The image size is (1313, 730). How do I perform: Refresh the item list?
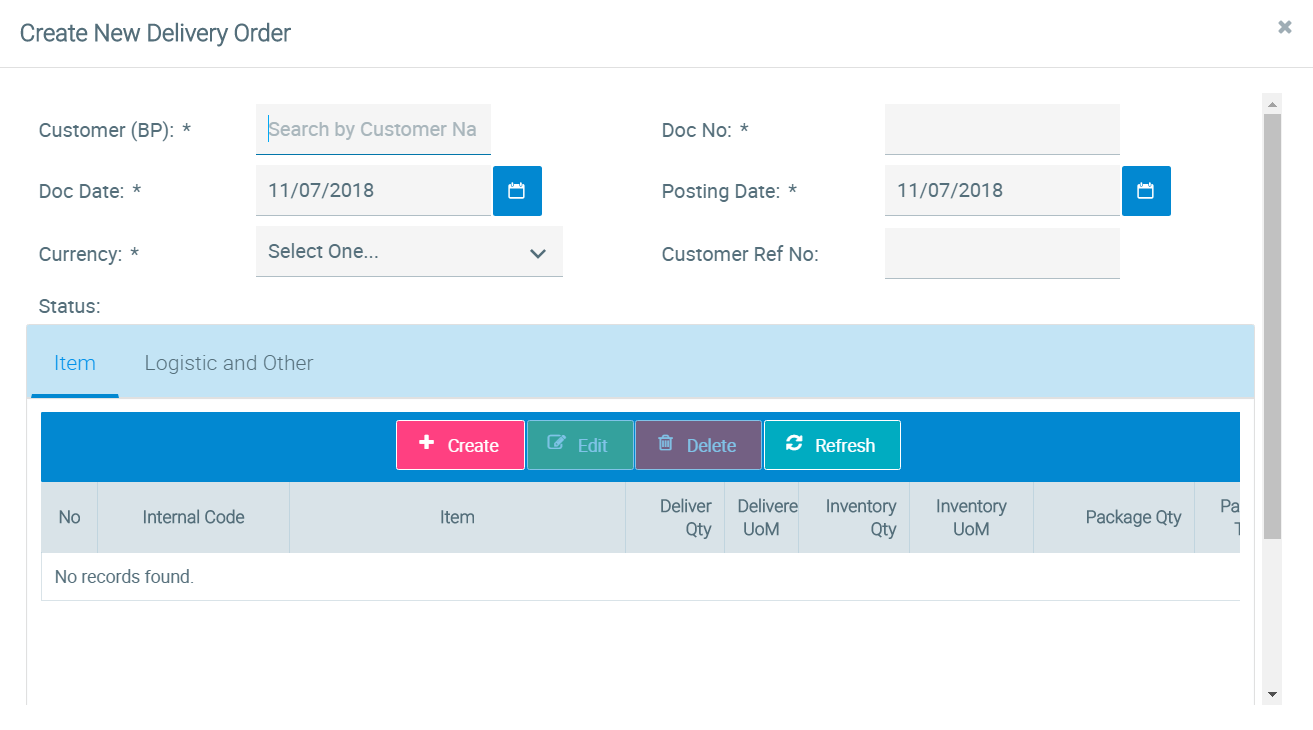[832, 445]
